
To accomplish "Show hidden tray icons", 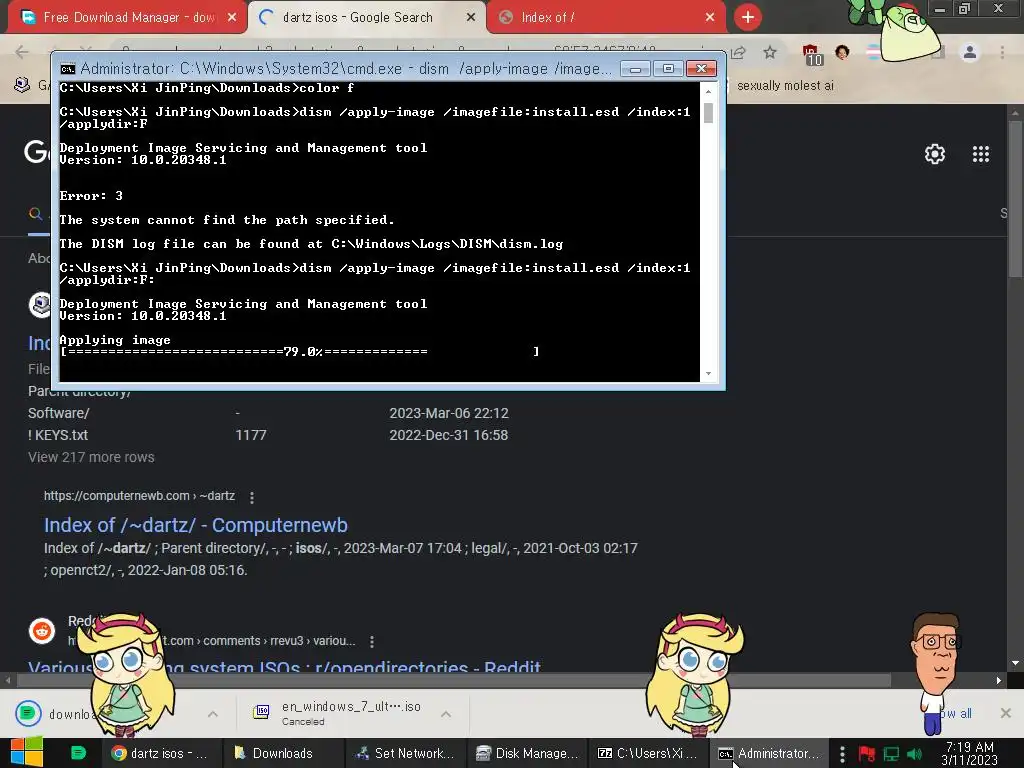I will pos(842,754).
